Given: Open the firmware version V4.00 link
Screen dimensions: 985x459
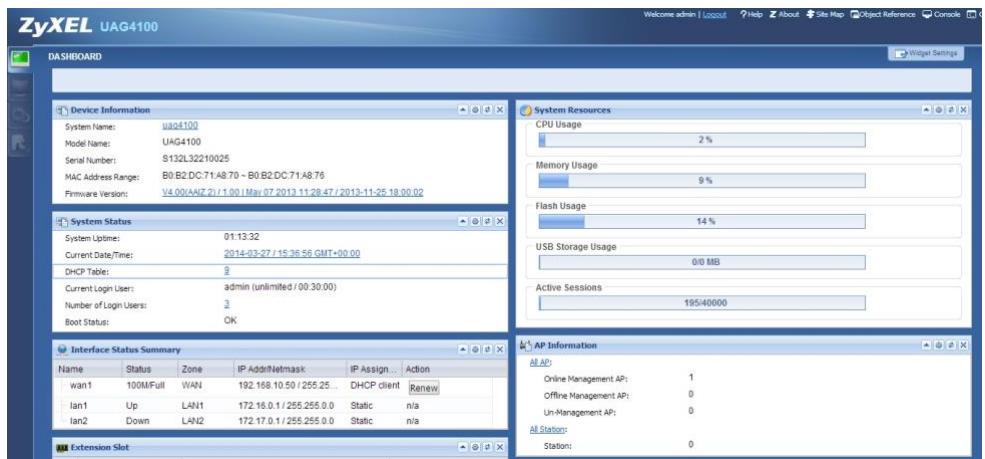Looking at the screenshot, I should 293,193.
